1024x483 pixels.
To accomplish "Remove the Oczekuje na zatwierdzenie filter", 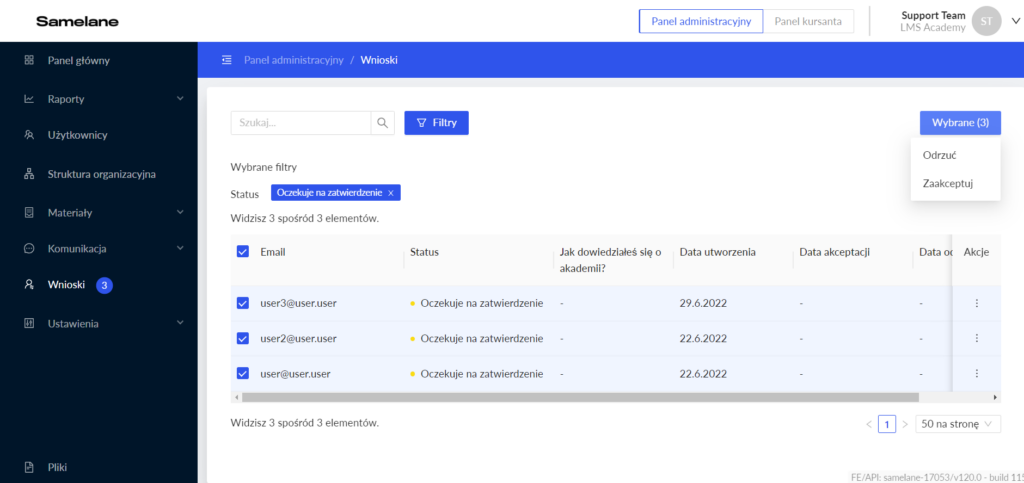I will click(391, 193).
